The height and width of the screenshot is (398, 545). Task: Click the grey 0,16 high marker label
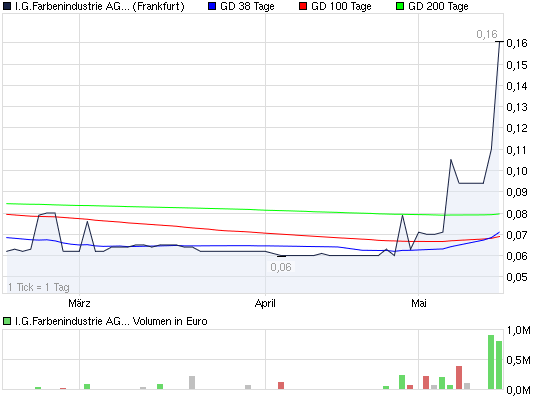[x=487, y=34]
